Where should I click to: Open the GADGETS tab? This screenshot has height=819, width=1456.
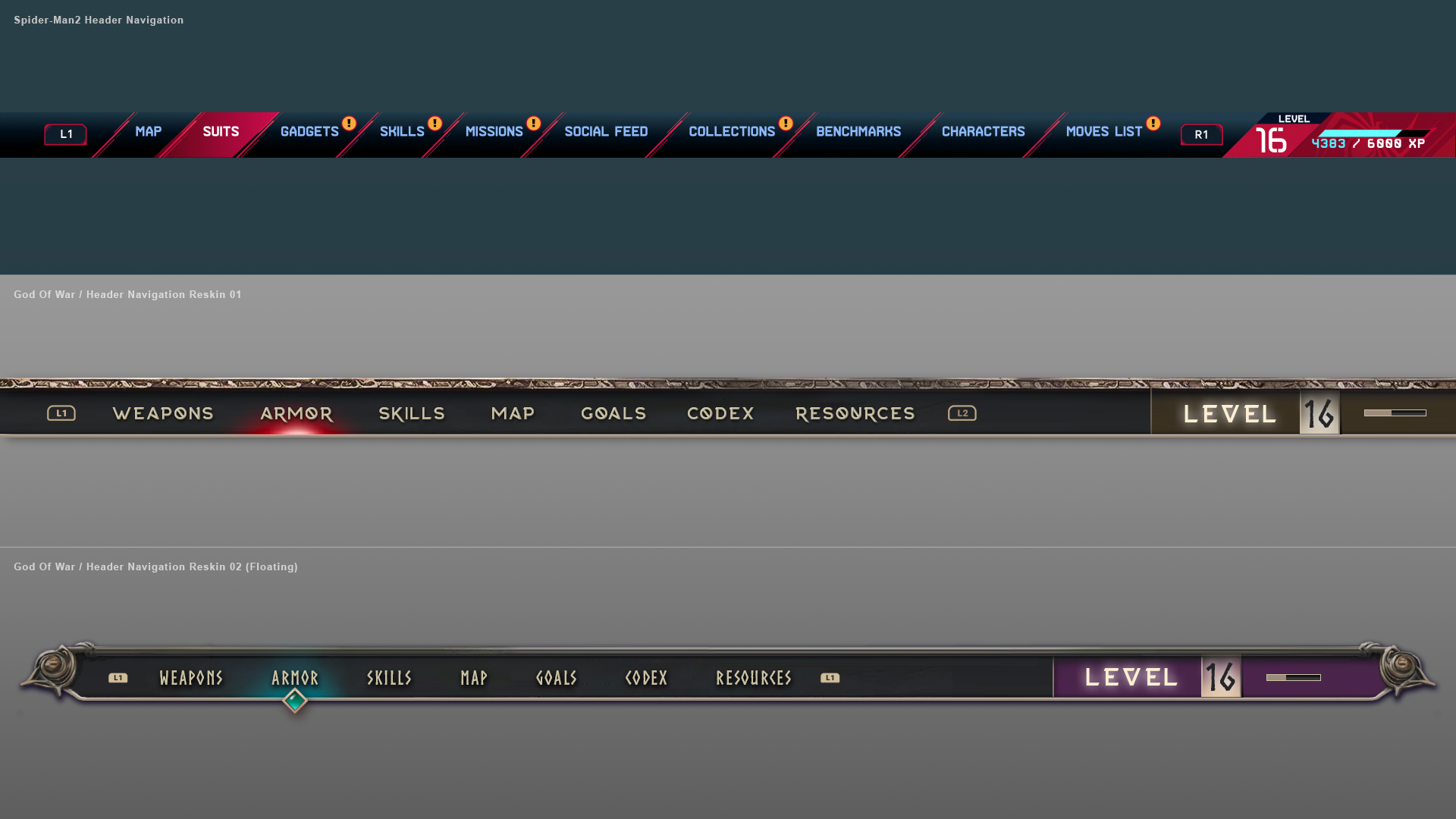point(309,132)
